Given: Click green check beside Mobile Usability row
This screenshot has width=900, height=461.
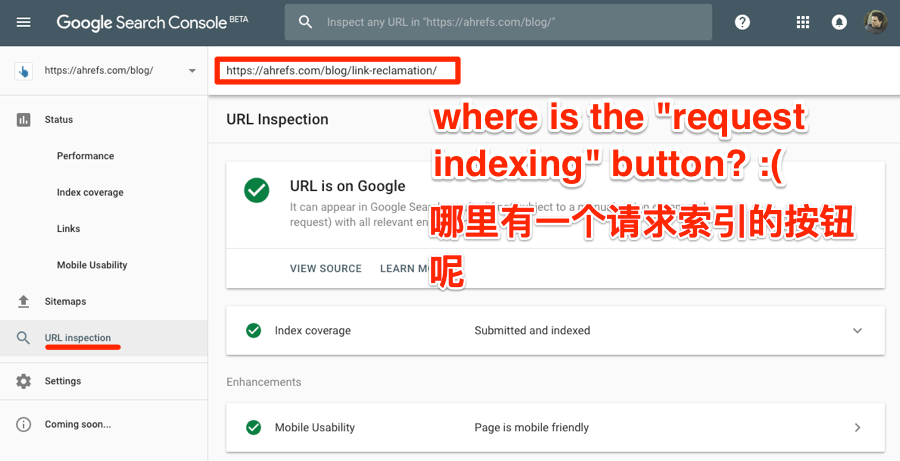Looking at the screenshot, I should click(253, 427).
